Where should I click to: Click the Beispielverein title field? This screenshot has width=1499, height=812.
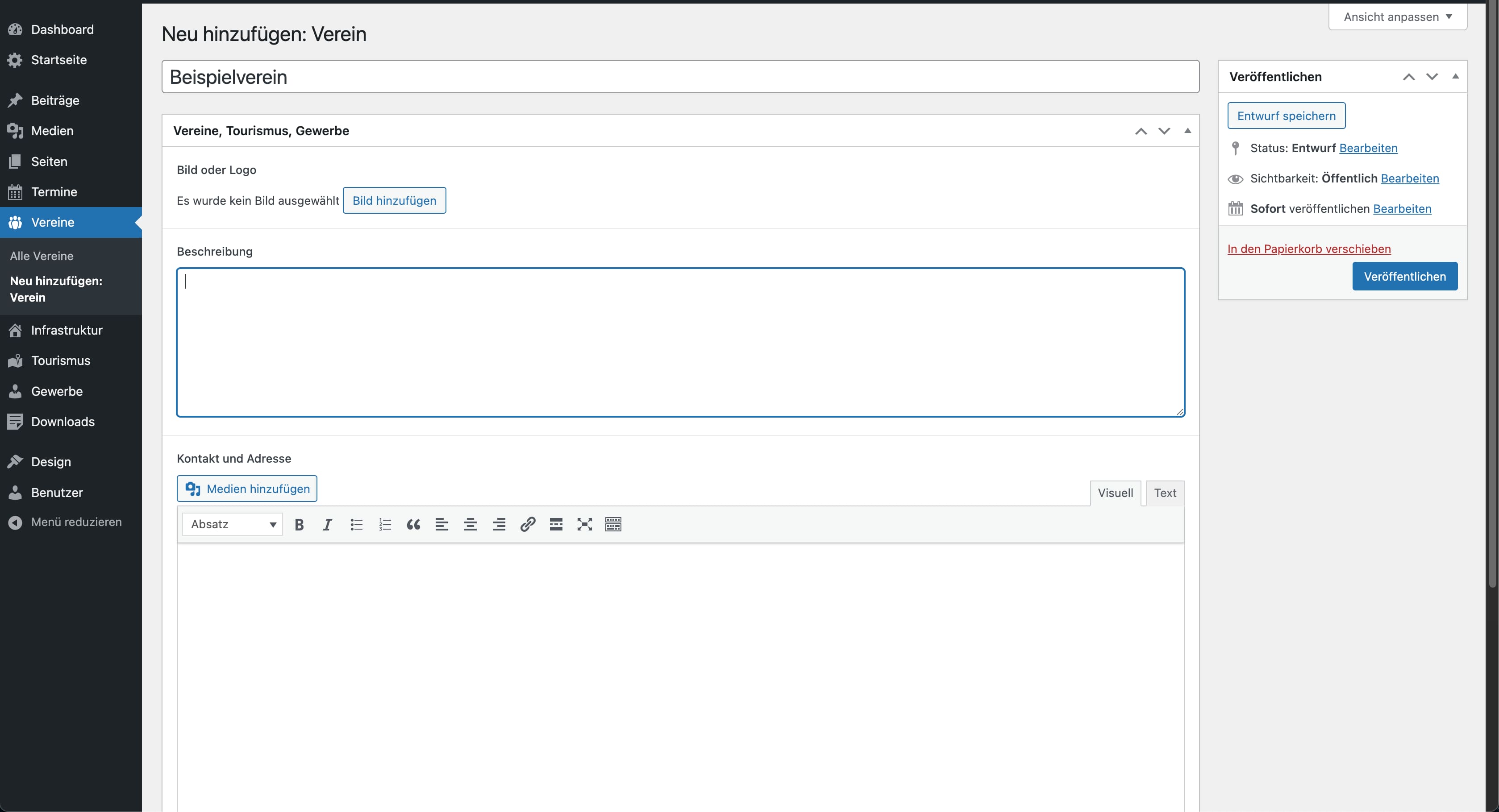pyautogui.click(x=680, y=77)
